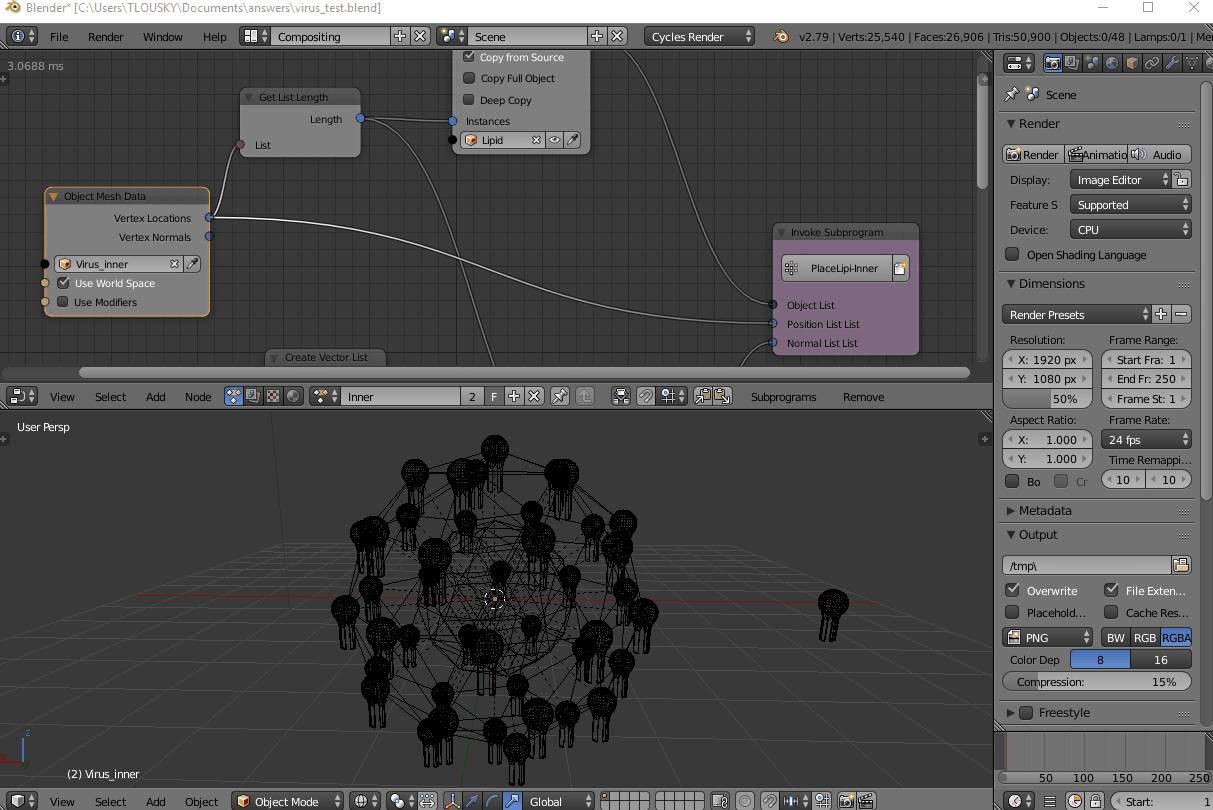
Task: Click the Remove subprograms button
Action: (x=862, y=396)
